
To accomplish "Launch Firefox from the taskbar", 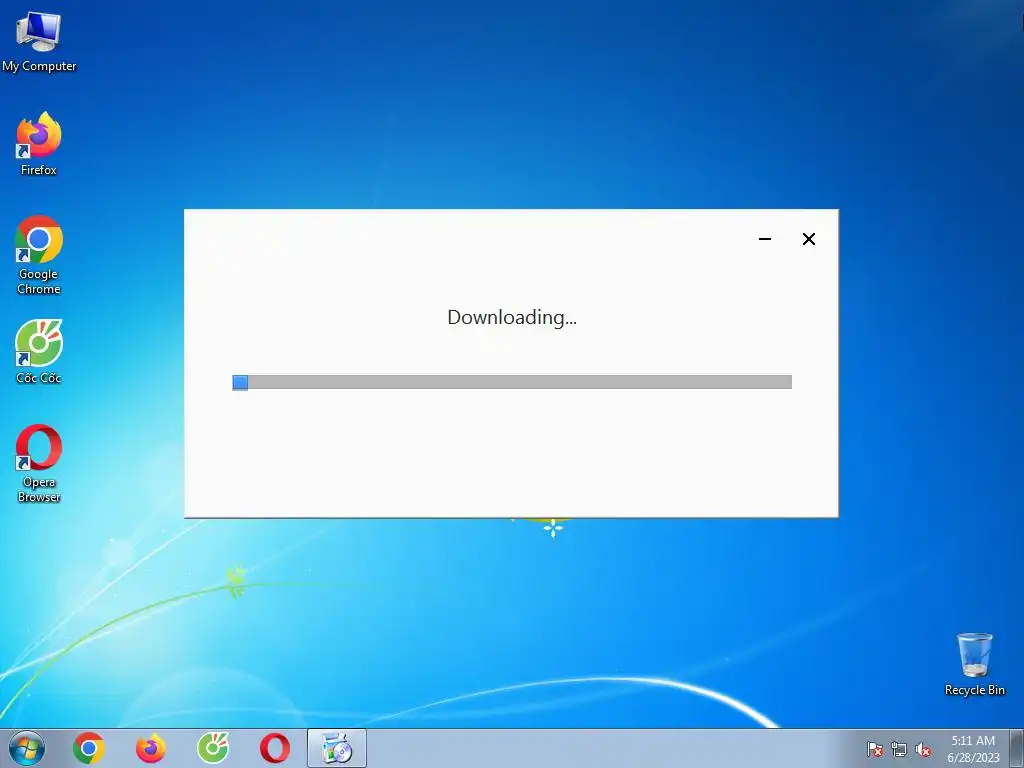I will [x=151, y=748].
